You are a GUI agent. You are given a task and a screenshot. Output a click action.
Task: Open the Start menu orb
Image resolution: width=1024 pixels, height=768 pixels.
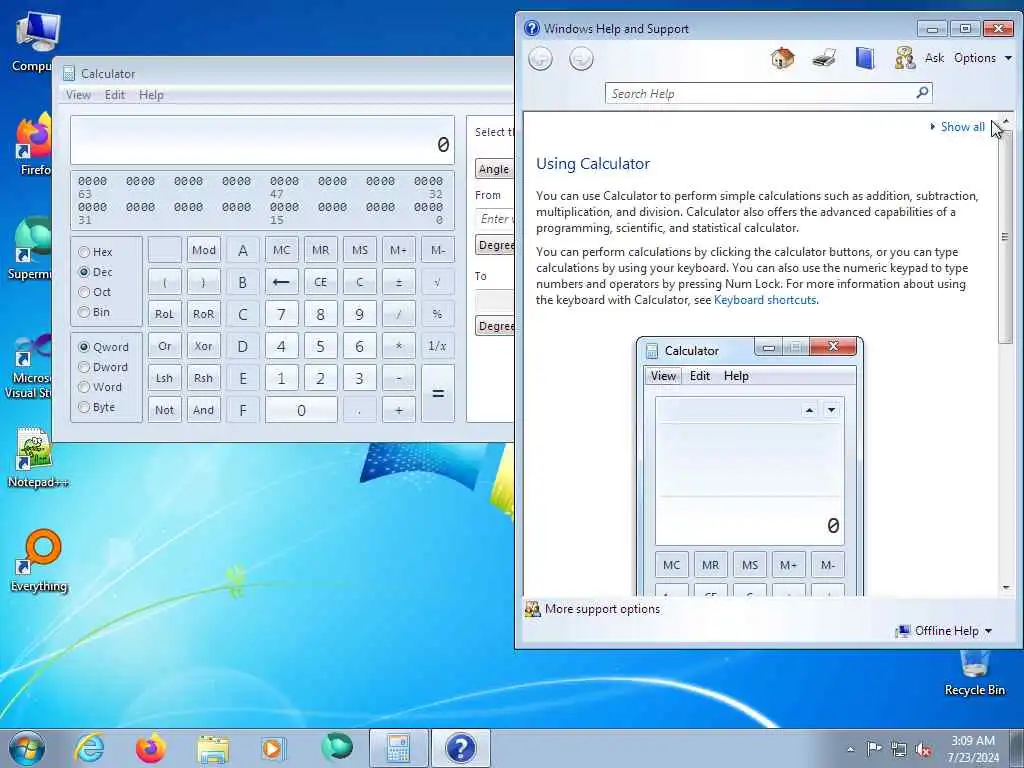(x=27, y=748)
